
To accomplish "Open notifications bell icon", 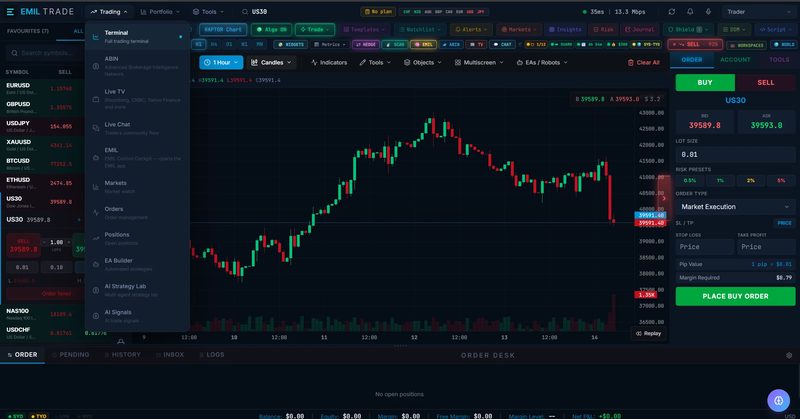I will [690, 12].
